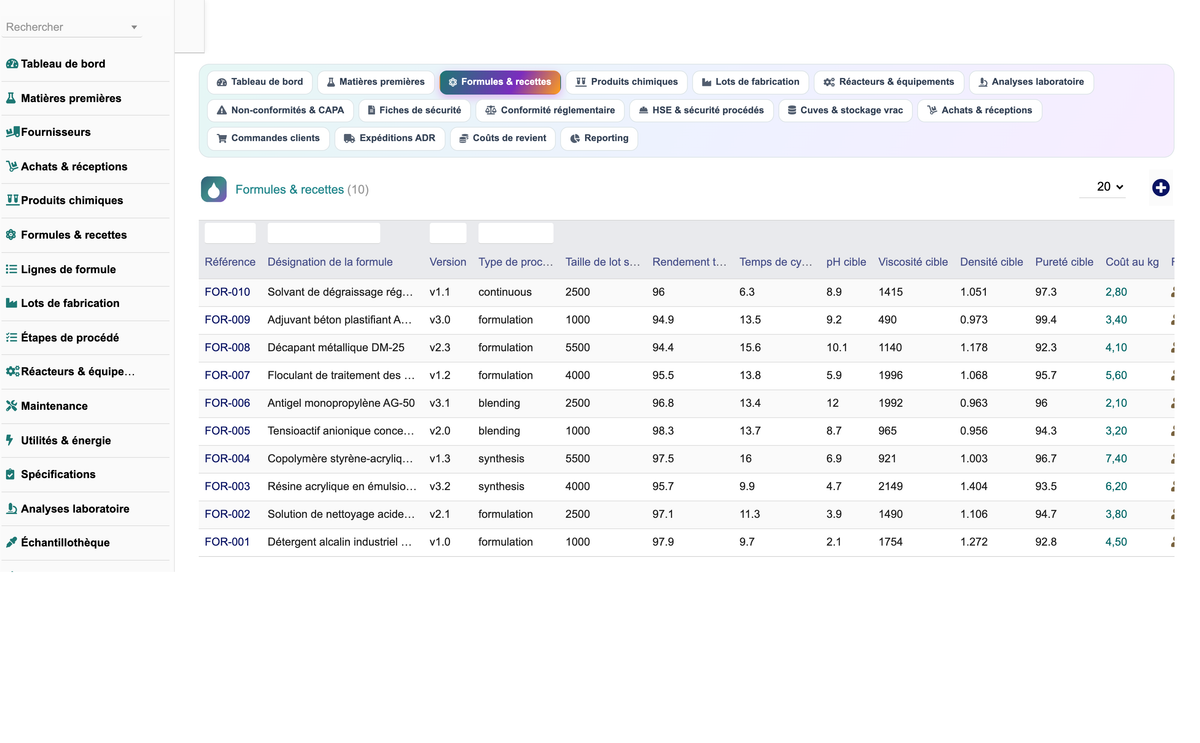1200x743 pixels.
Task: Click the Achats & réceptions sidebar icon
Action: [12, 166]
